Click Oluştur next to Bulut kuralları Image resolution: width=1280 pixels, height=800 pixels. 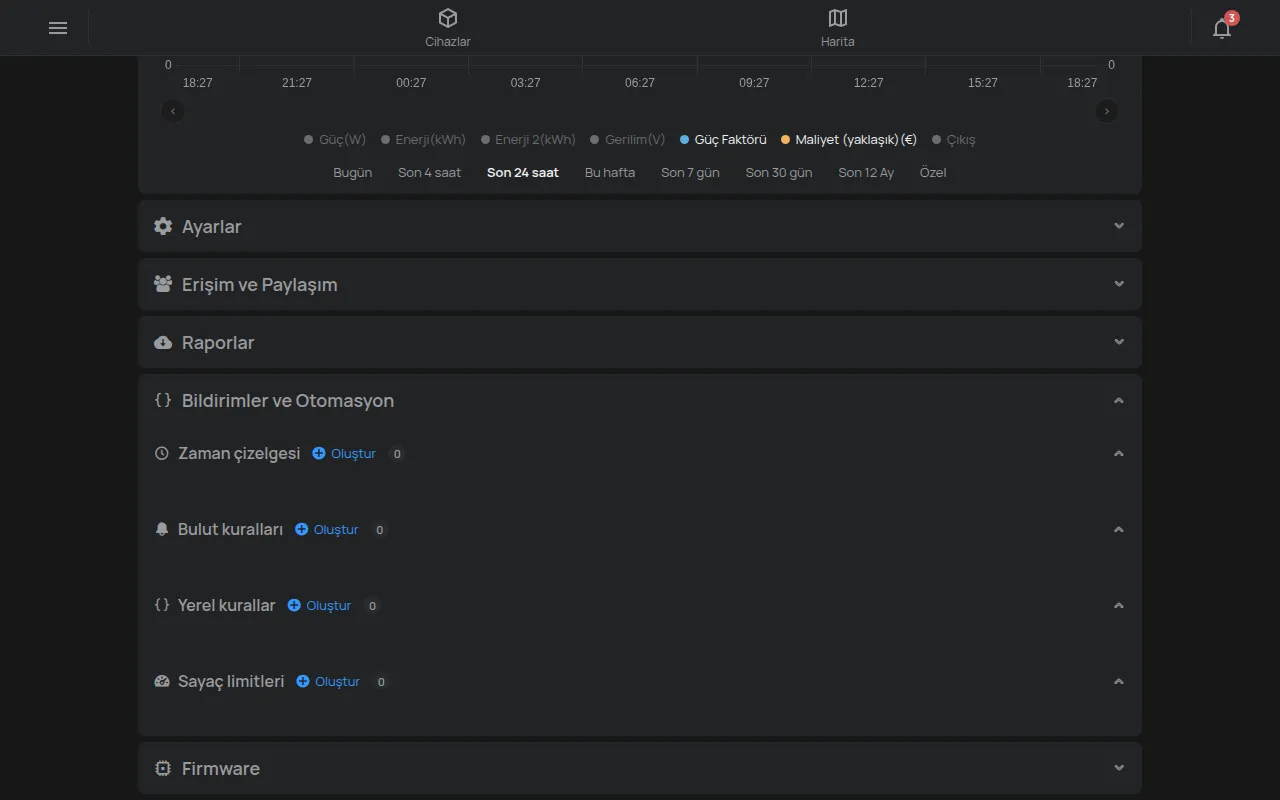pyautogui.click(x=326, y=529)
